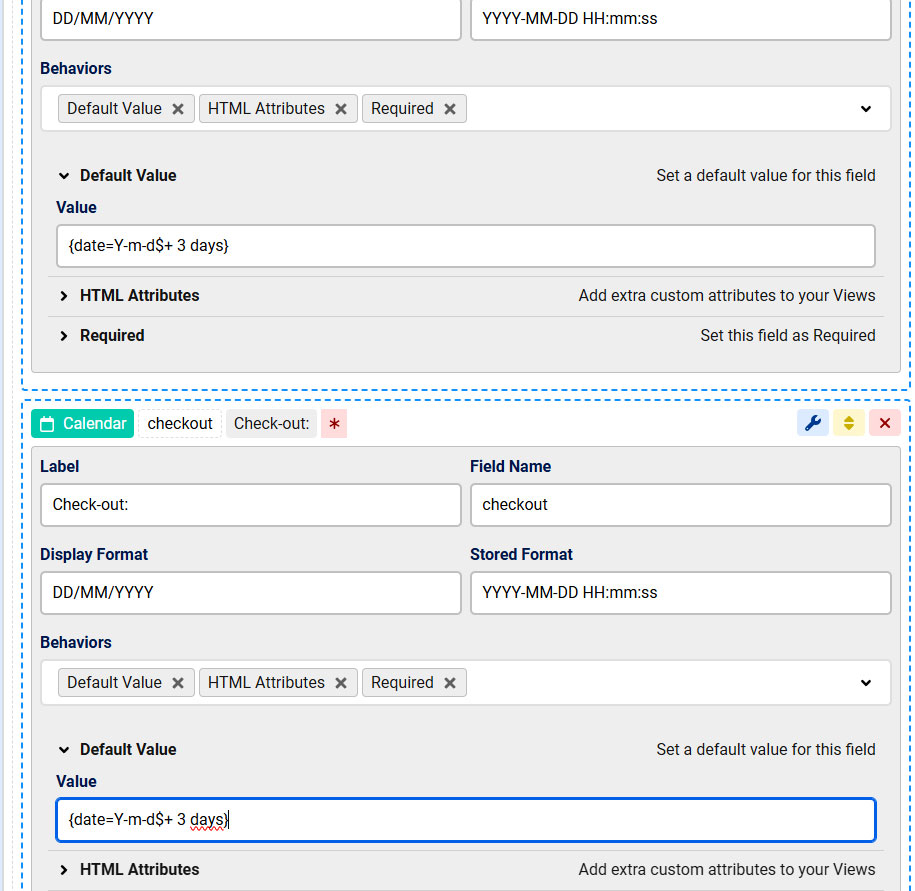Remove Required tag in upper Behaviors
Image resolution: width=915 pixels, height=891 pixels.
pyautogui.click(x=450, y=109)
